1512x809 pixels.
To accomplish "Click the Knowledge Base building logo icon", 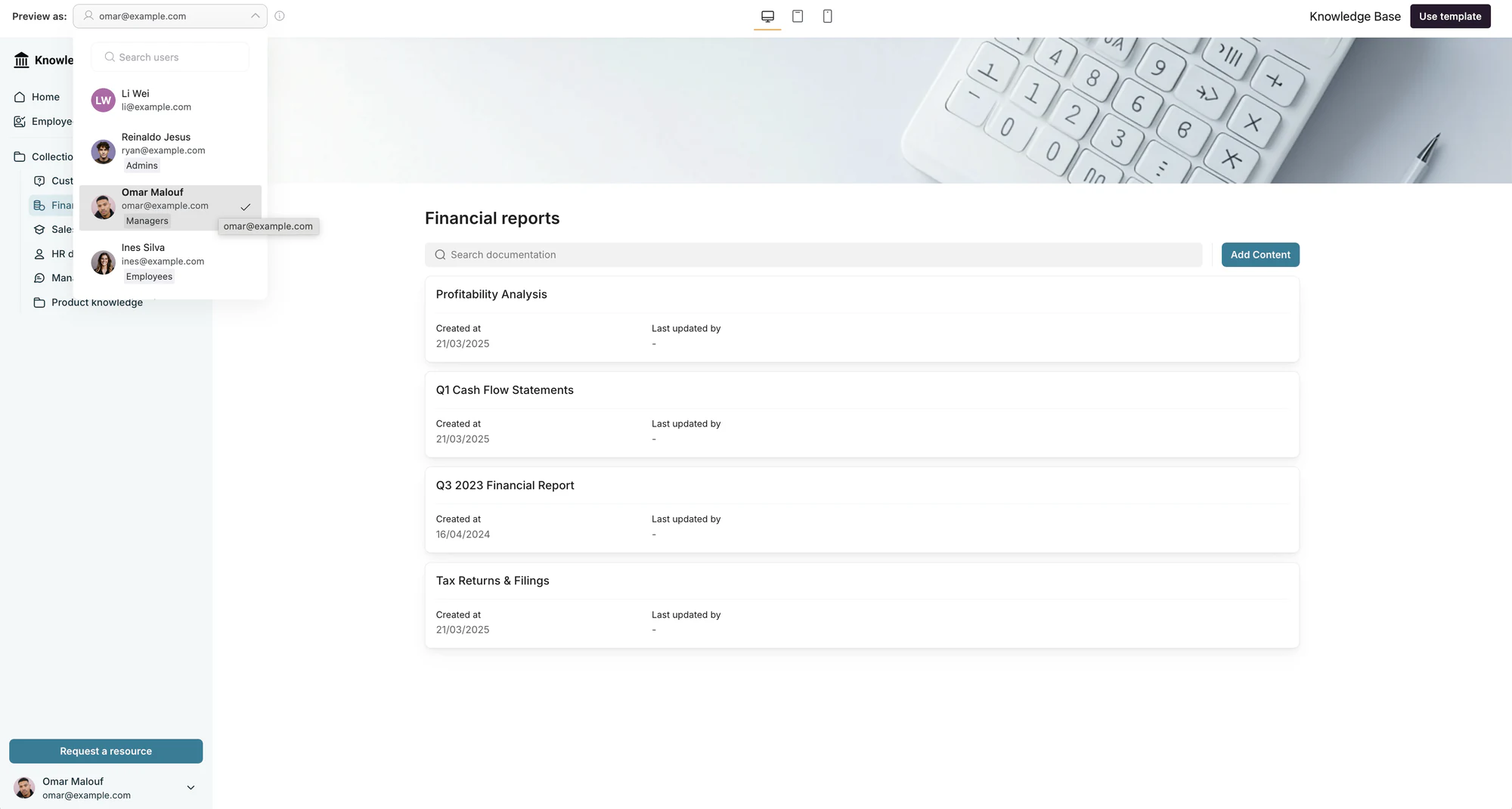I will click(x=21, y=60).
